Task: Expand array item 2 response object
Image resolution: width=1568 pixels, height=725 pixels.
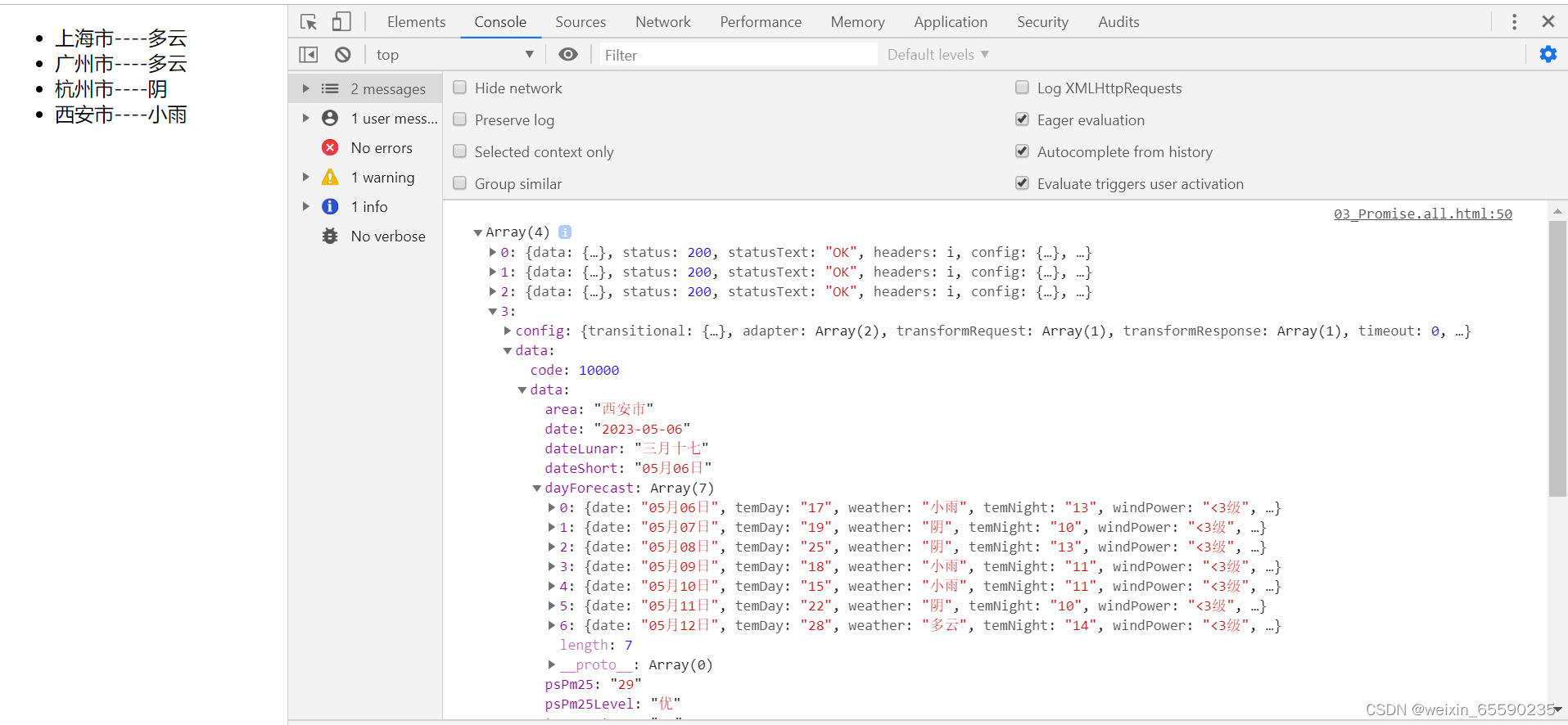Action: pos(493,291)
